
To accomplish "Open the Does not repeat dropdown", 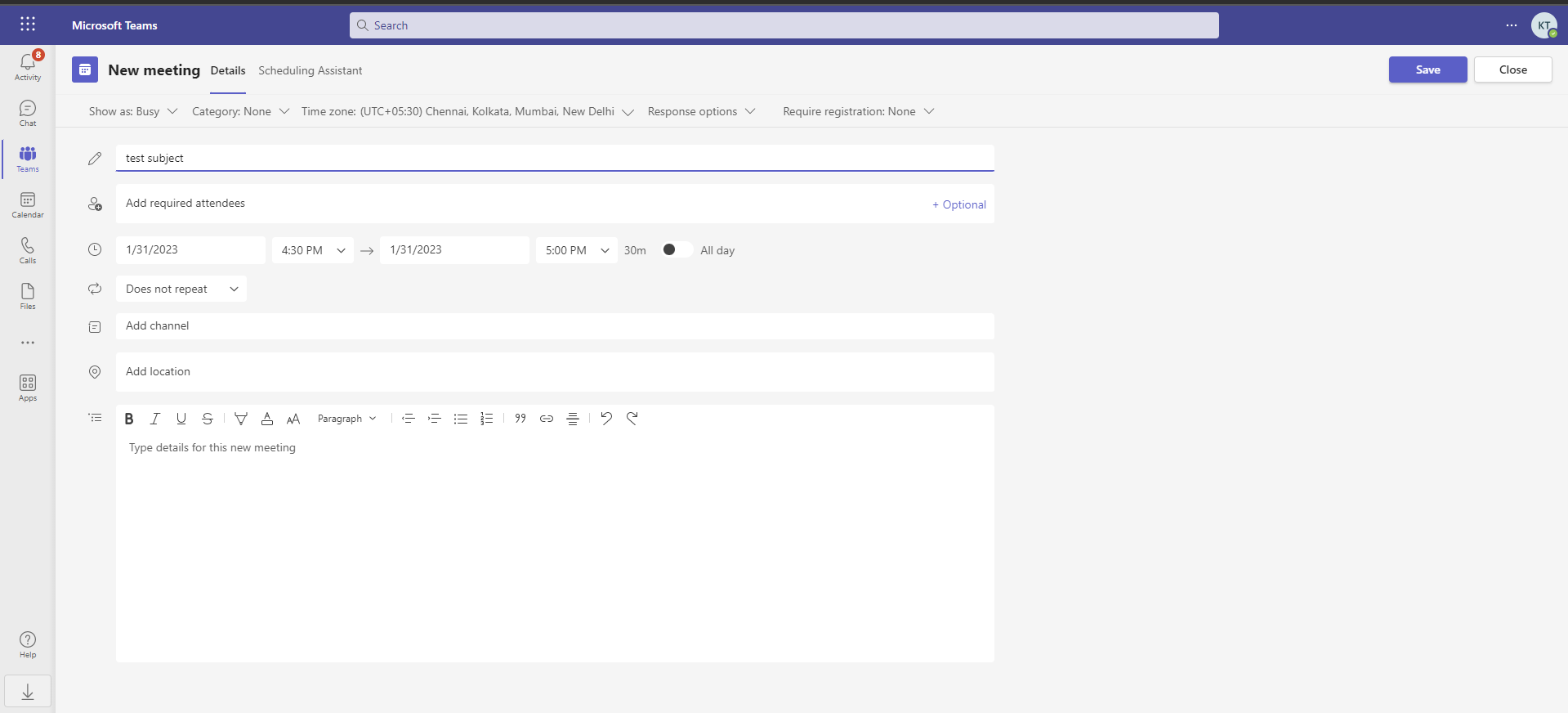I will point(181,289).
